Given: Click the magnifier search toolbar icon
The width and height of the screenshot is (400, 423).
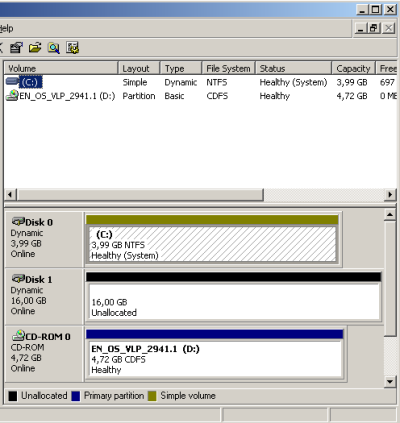Looking at the screenshot, I should [x=54, y=48].
